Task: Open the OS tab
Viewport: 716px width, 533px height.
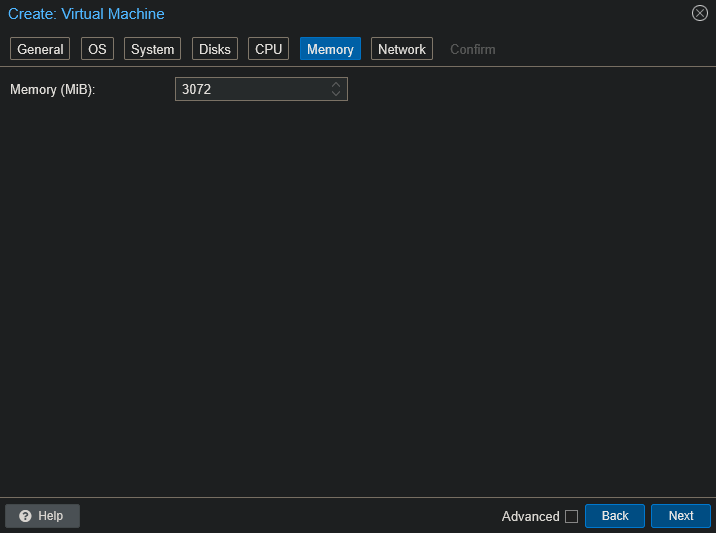Action: [97, 49]
